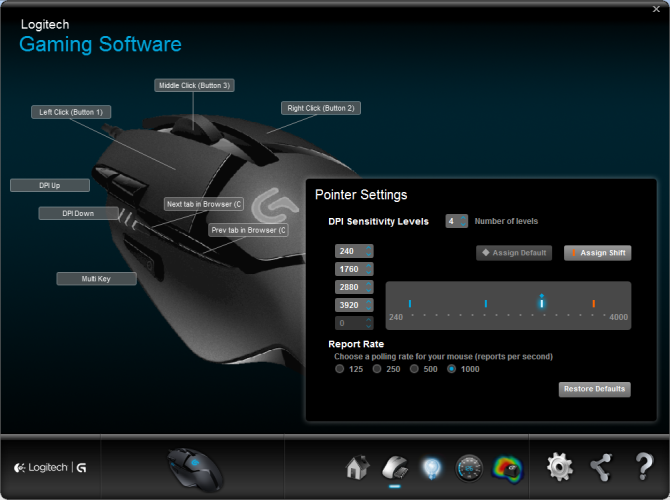Click the 1760 DPI level stepper arrows
This screenshot has height=500, width=670.
368,269
